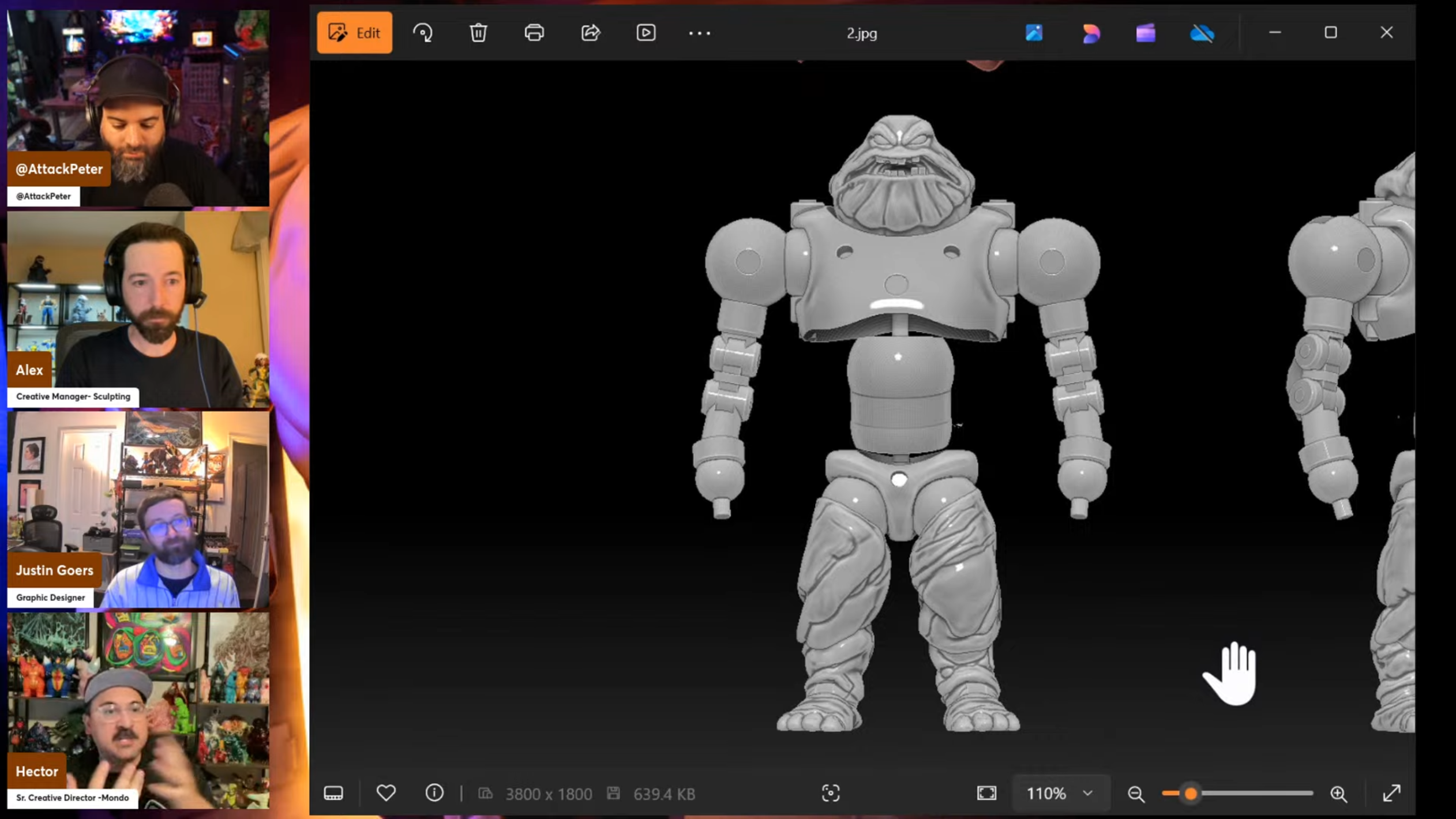Screen dimensions: 1456x819
Task: Maximize the Photos window
Action: (1330, 33)
